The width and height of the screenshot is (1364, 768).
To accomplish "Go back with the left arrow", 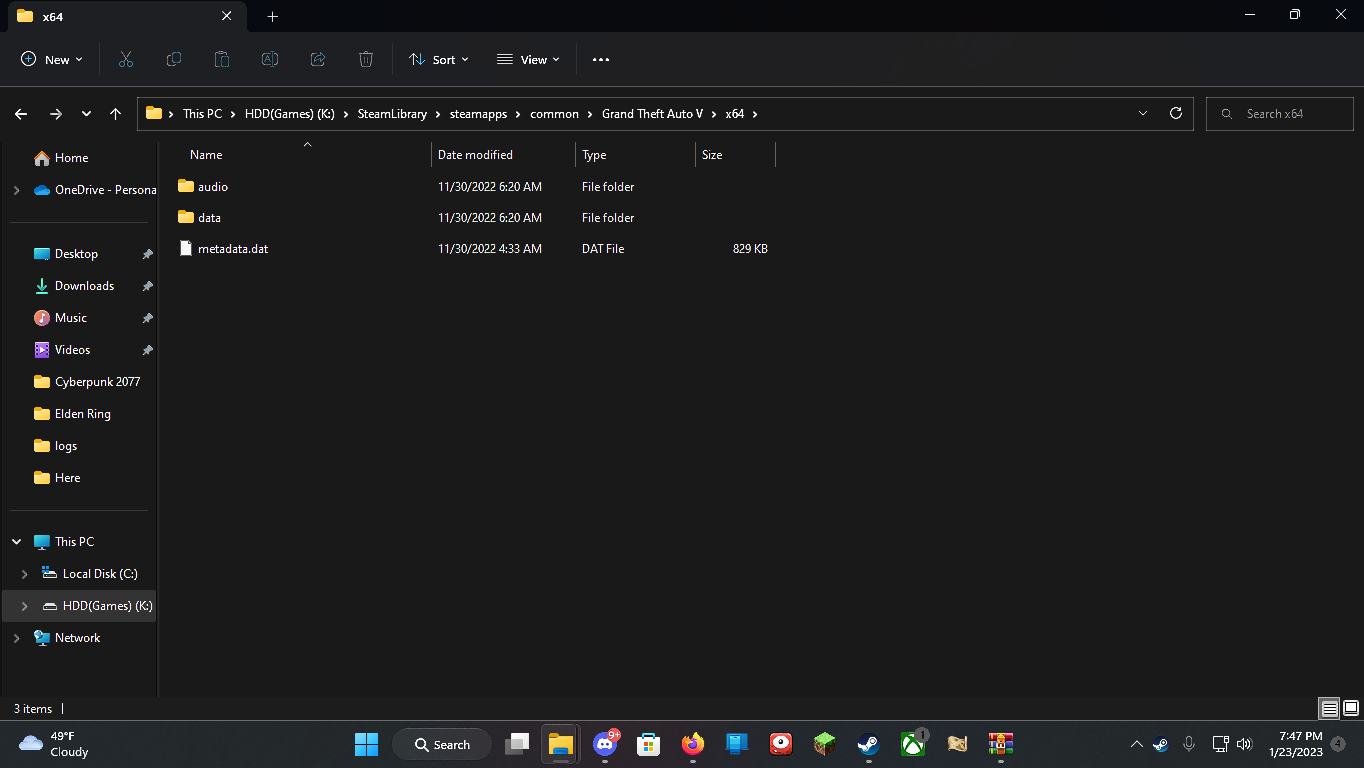I will click(21, 114).
